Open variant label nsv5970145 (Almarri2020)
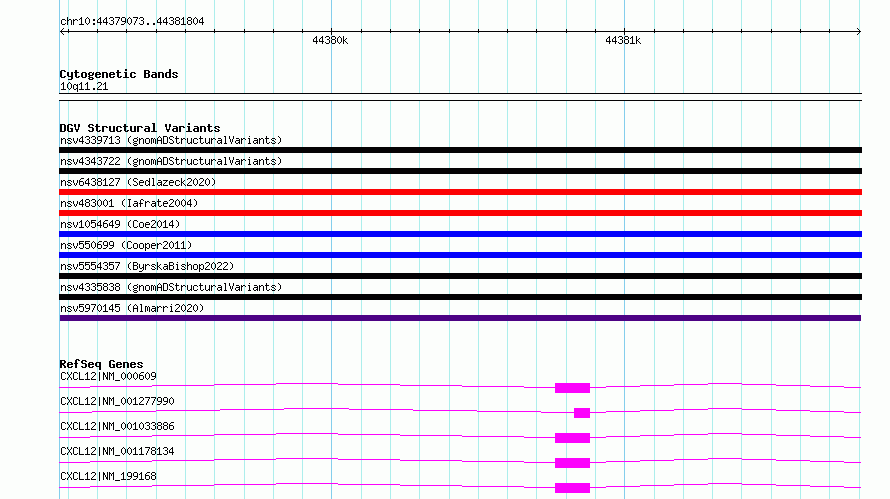This screenshot has height=499, width=890. coord(132,308)
